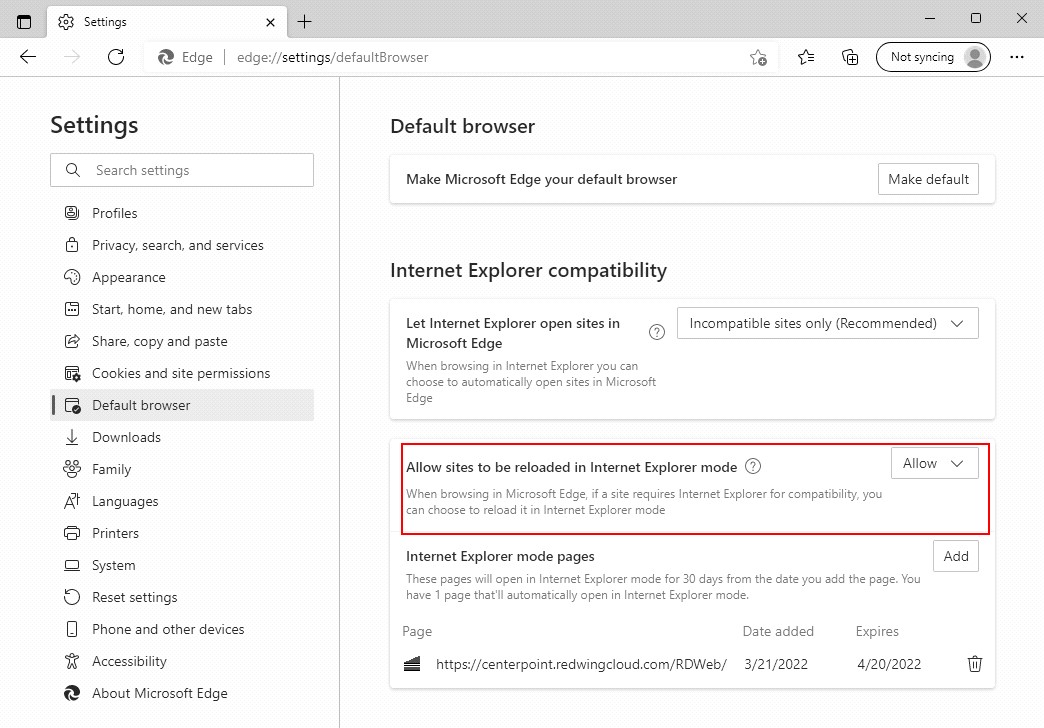The height and width of the screenshot is (728, 1044).
Task: Close the Settings tab
Action: [x=270, y=22]
